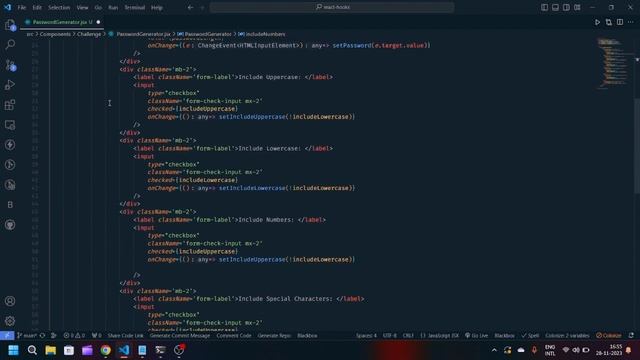Open Google Chrome from taskbar
640x360 pixels.
[x=106, y=350]
